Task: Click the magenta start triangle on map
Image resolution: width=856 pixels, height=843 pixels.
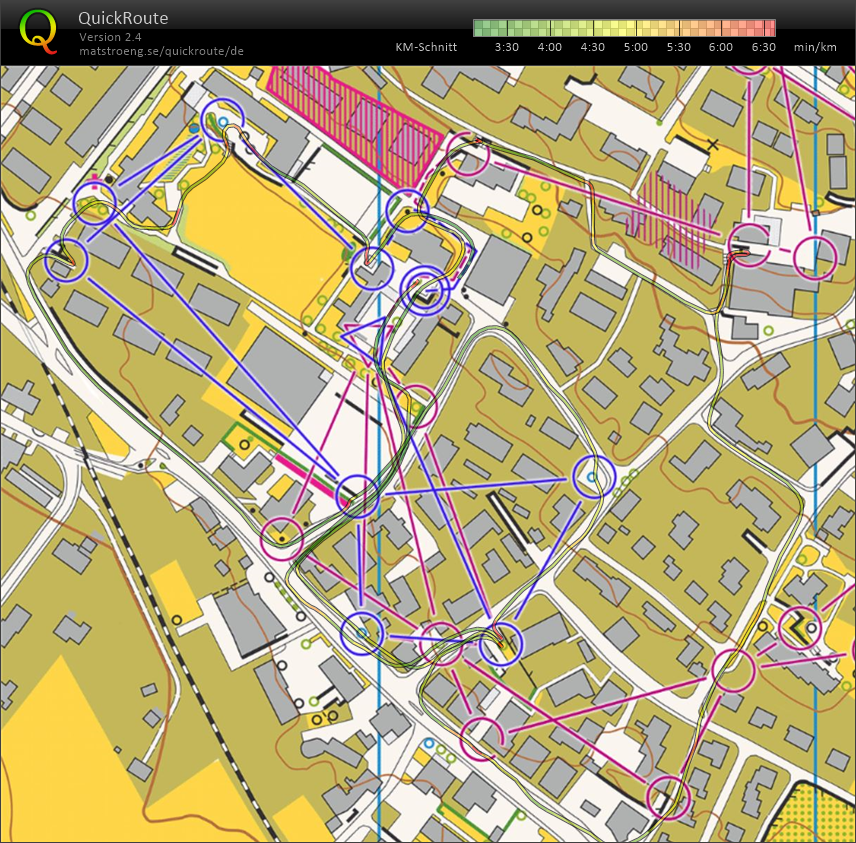Action: pyautogui.click(x=361, y=334)
